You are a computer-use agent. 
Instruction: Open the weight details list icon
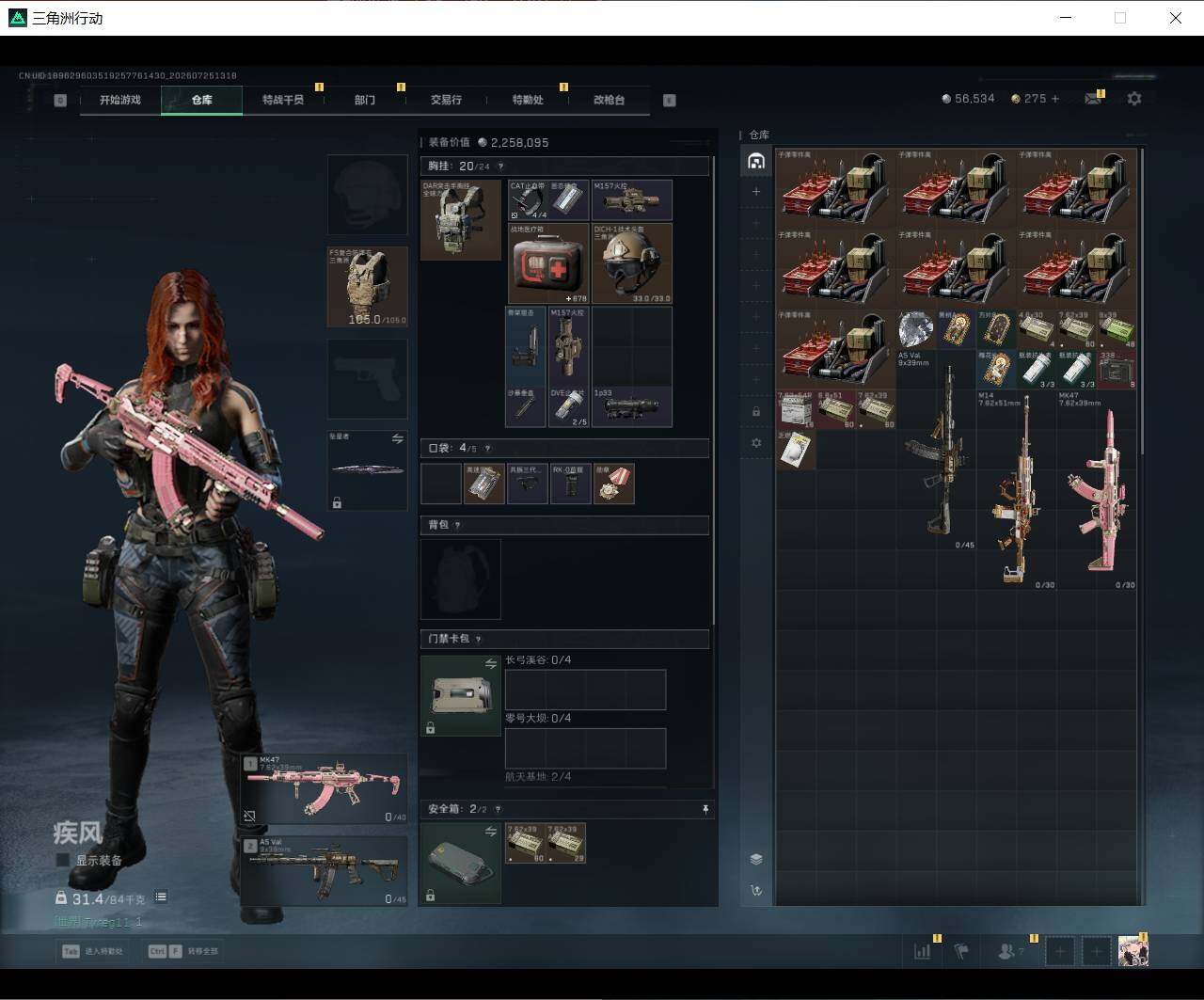tap(161, 897)
